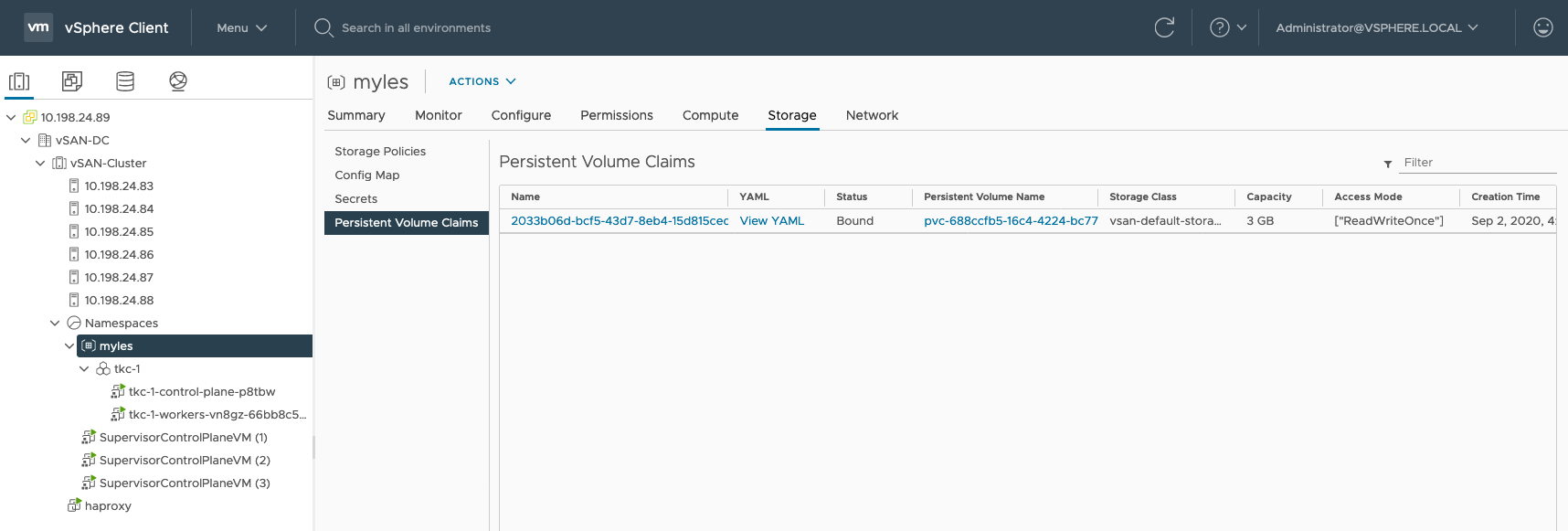Open the VMs and Templates view icon

point(72,81)
